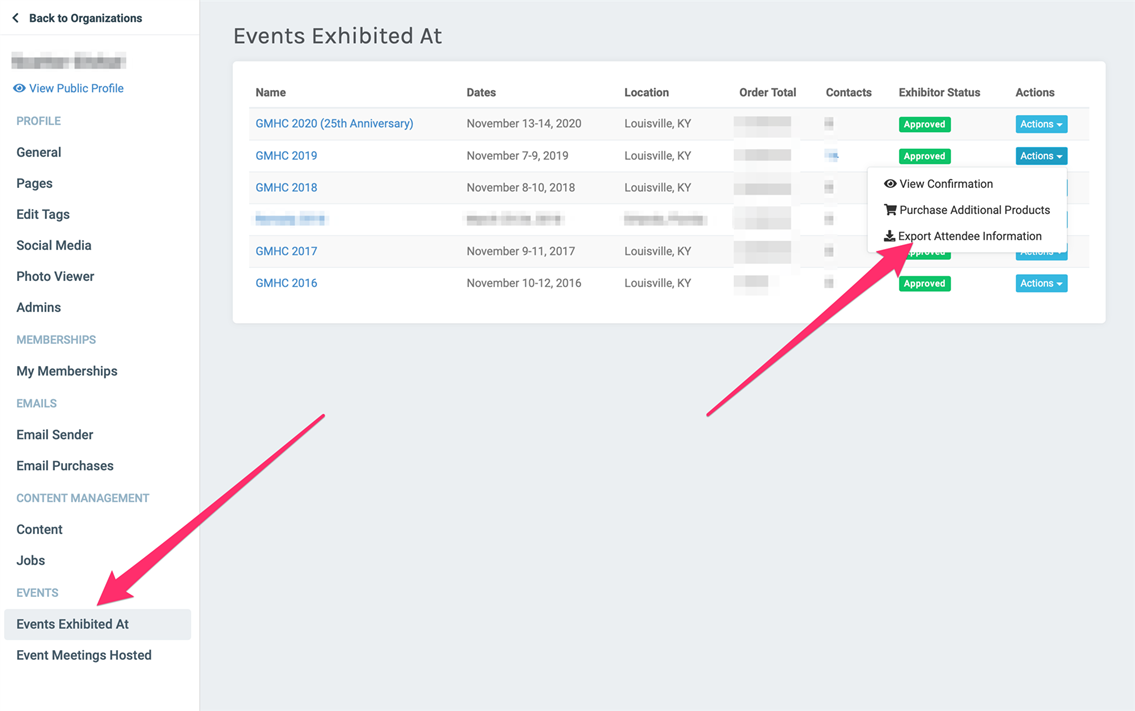Go to Edit Tags in sidebar
1135x711 pixels.
tap(43, 215)
